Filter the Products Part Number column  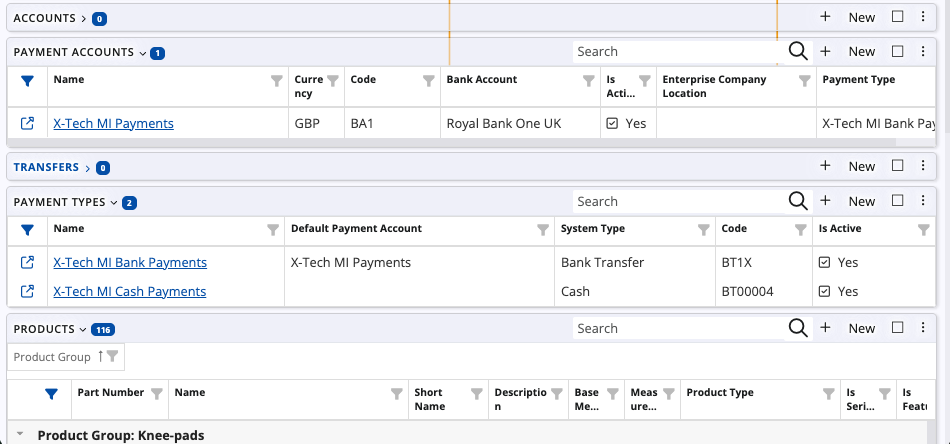click(x=156, y=393)
